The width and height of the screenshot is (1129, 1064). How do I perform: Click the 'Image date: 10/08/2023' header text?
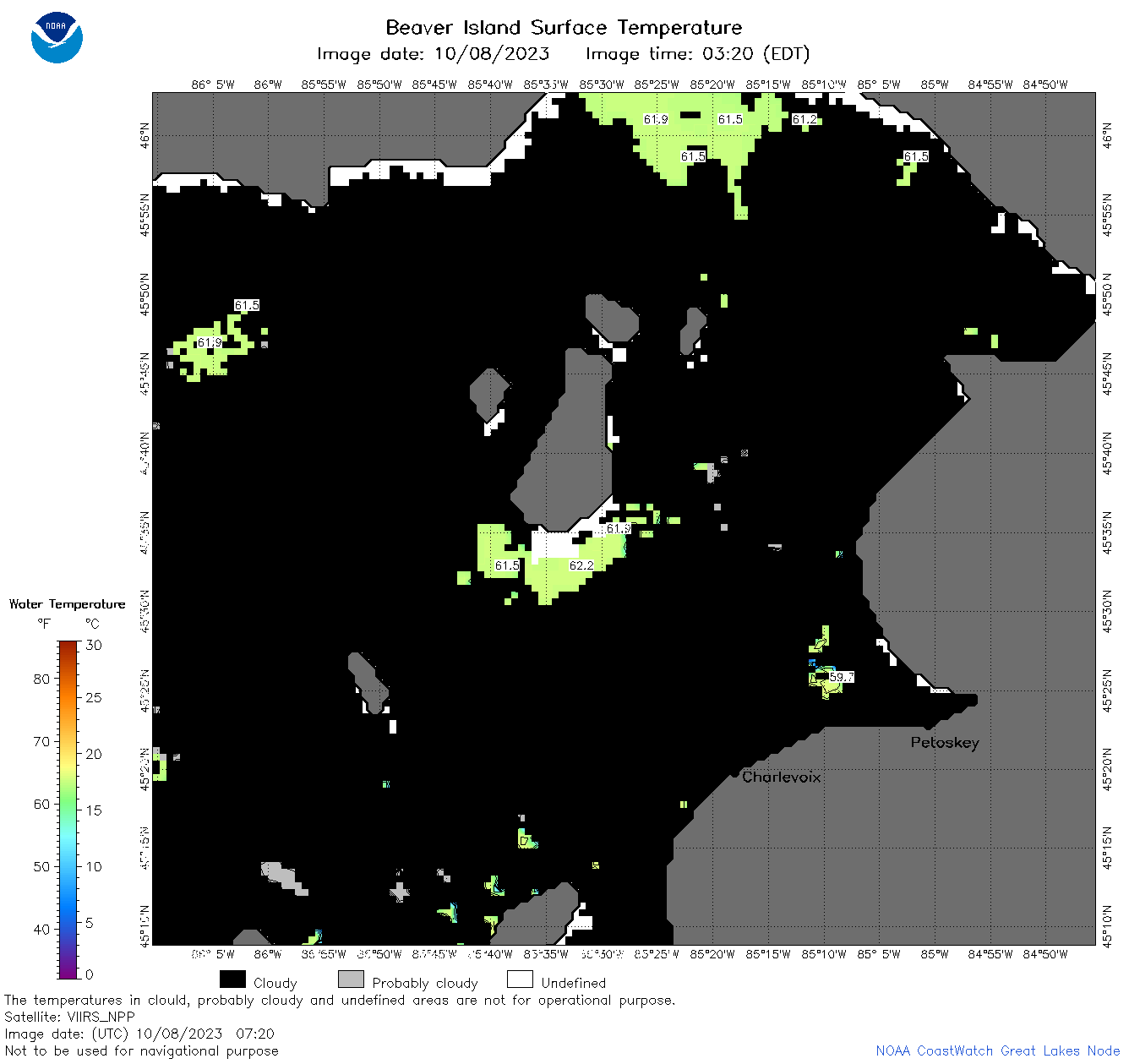click(433, 54)
